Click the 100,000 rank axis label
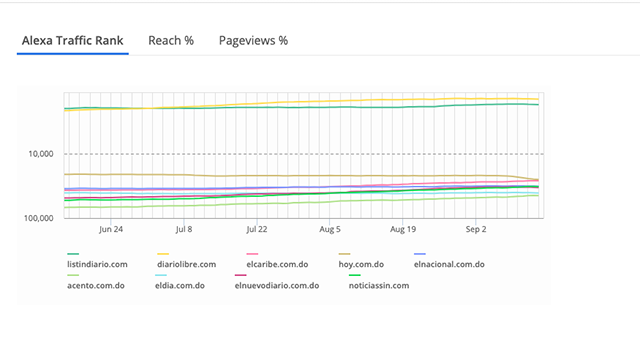 (x=38, y=218)
